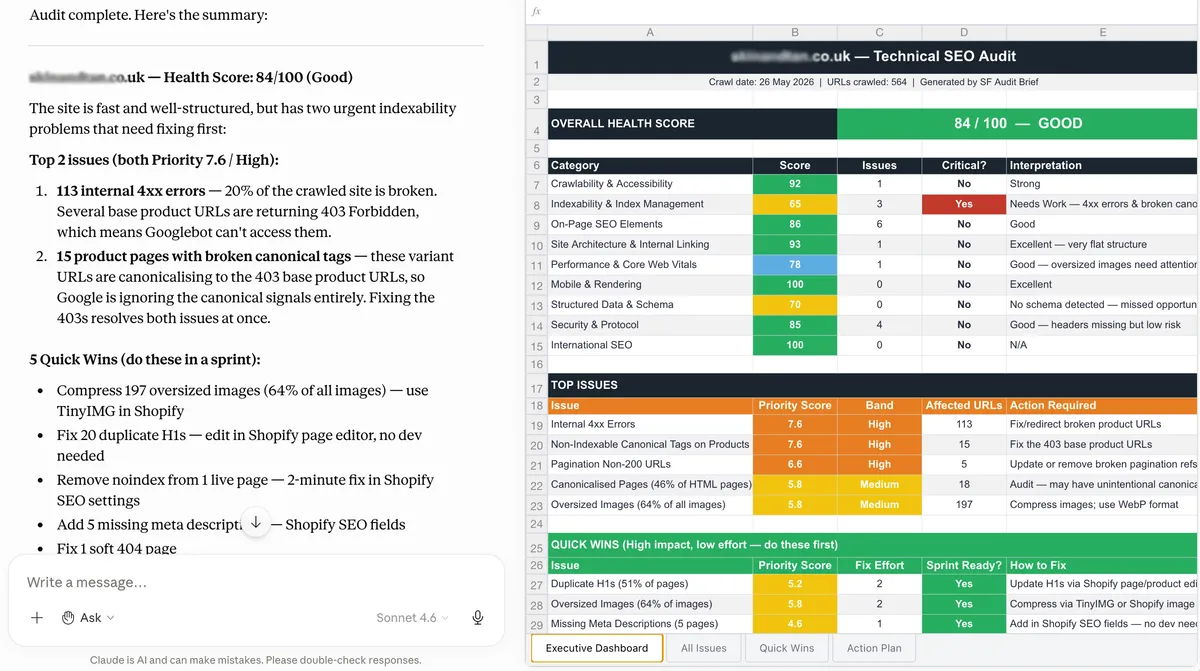The height and width of the screenshot is (671, 1200).
Task: Click the Internal 4xx Errors issue cell
Action: click(650, 424)
